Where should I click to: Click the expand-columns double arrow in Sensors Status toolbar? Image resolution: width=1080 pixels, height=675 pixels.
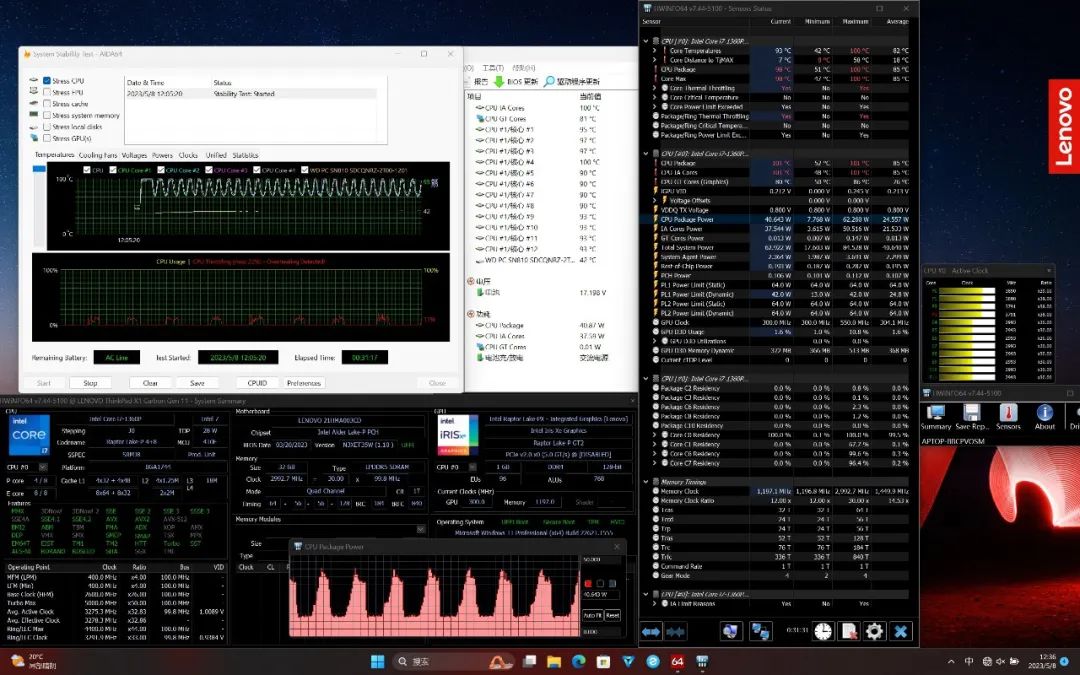pos(651,631)
